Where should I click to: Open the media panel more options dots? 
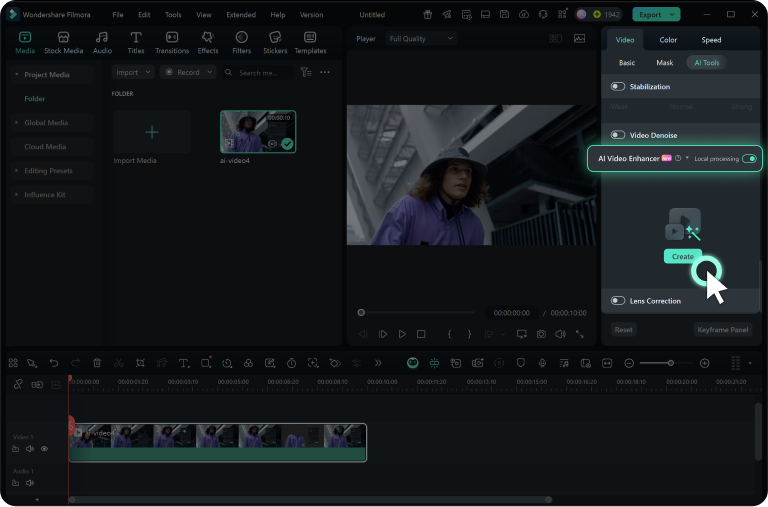[325, 72]
